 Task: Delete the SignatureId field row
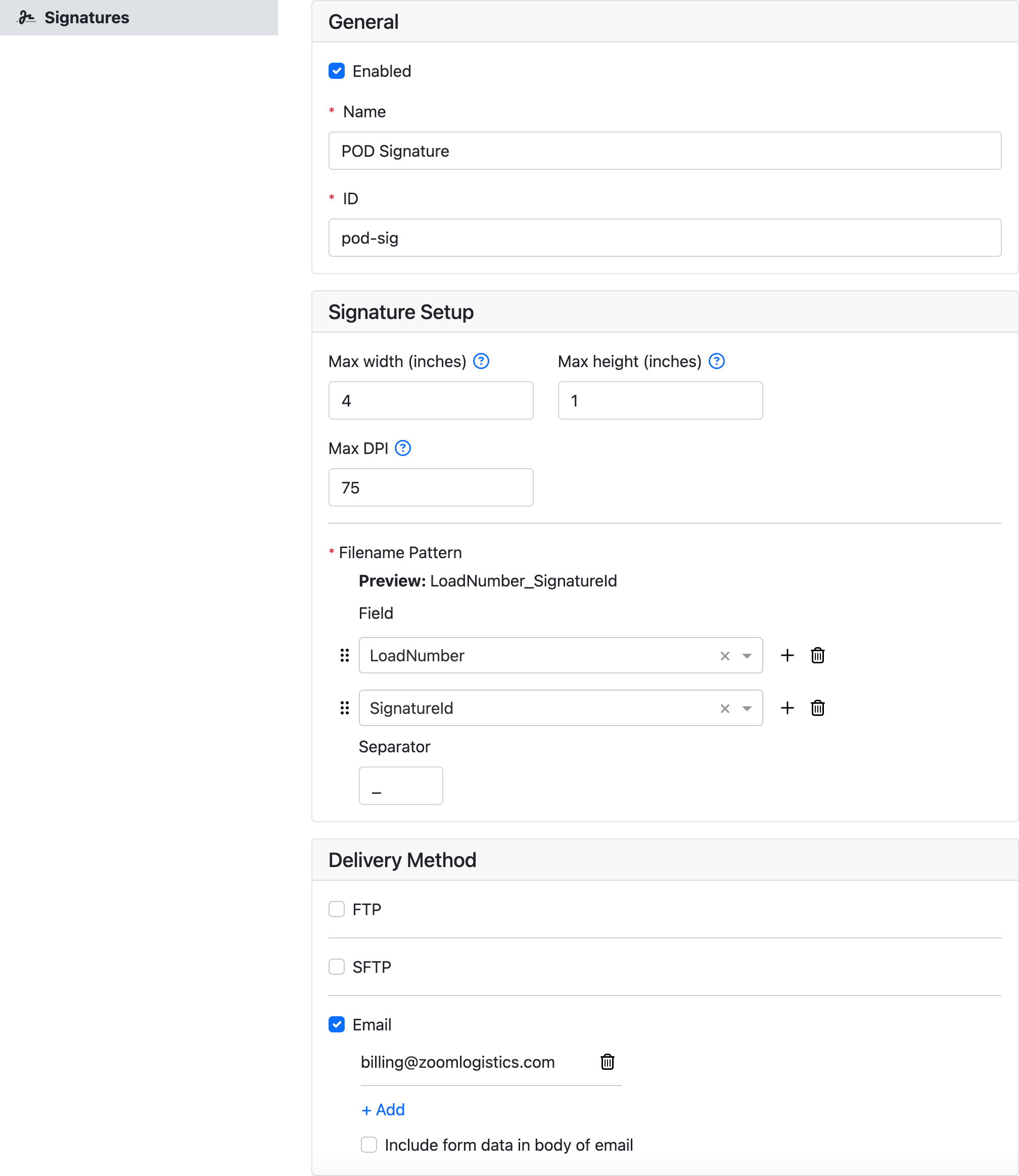(817, 708)
